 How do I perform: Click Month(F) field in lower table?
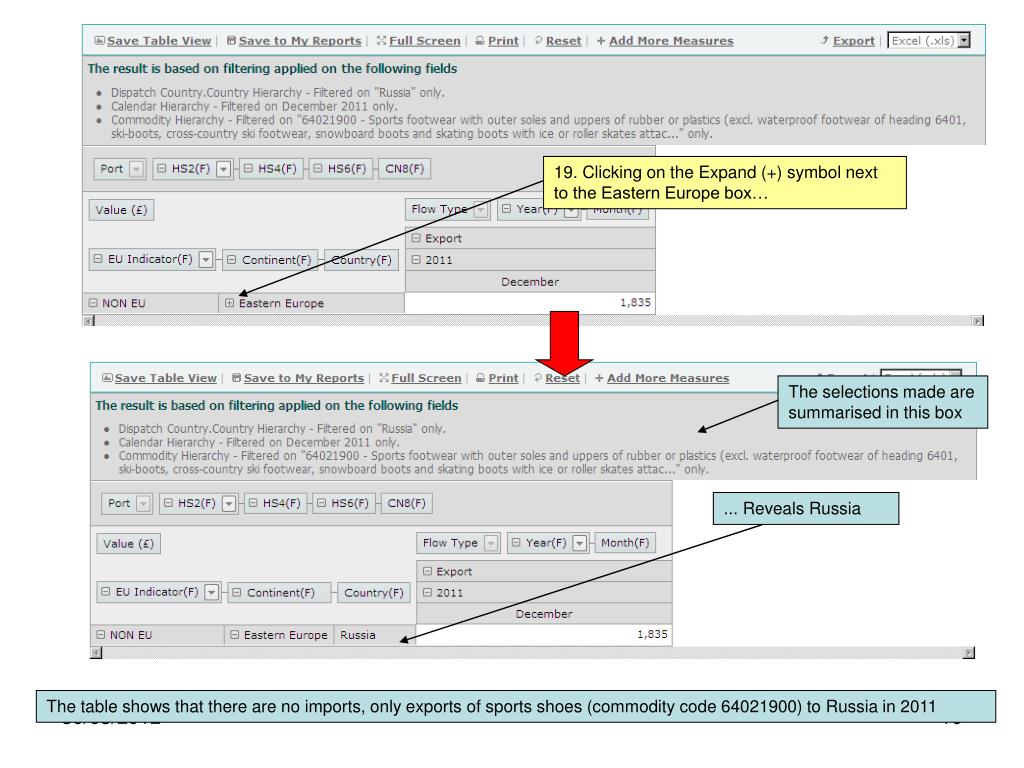point(625,543)
